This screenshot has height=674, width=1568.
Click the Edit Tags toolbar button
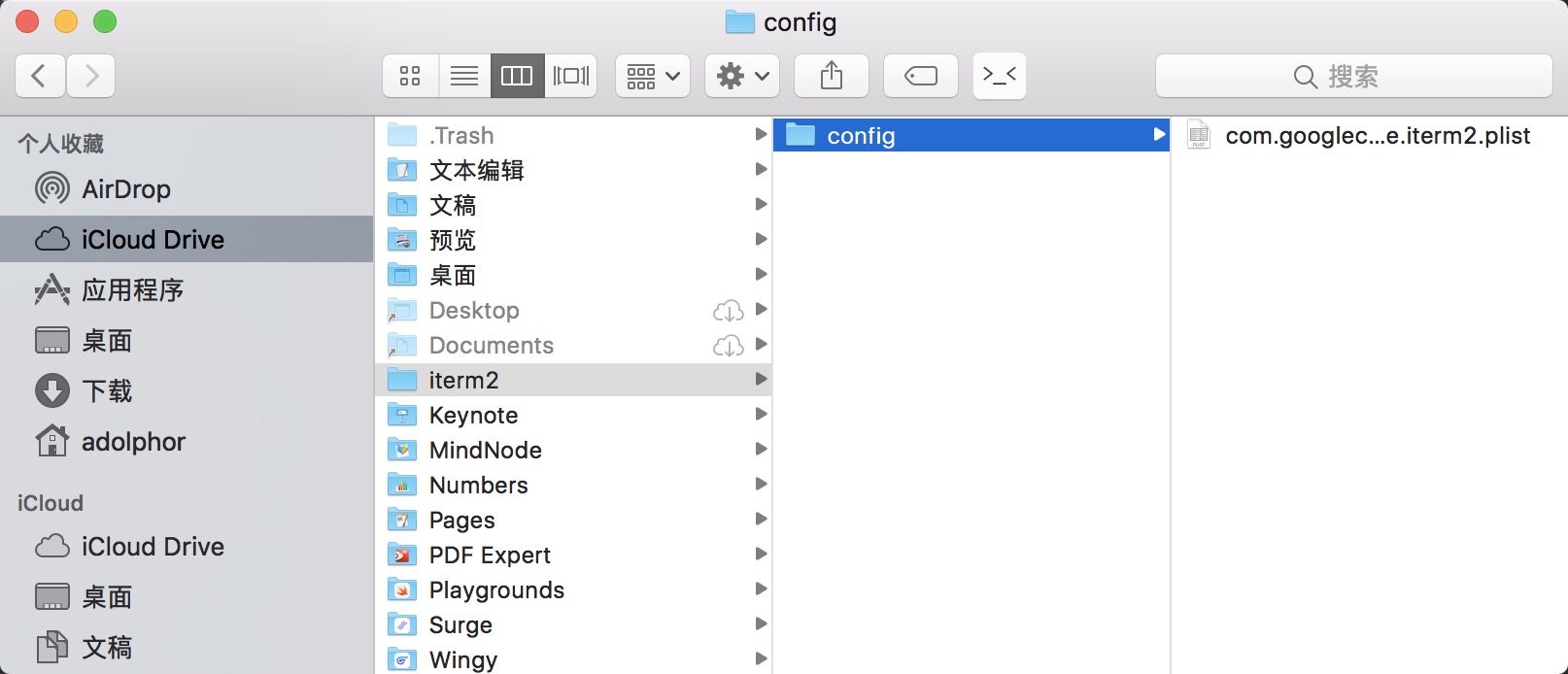pyautogui.click(x=921, y=76)
